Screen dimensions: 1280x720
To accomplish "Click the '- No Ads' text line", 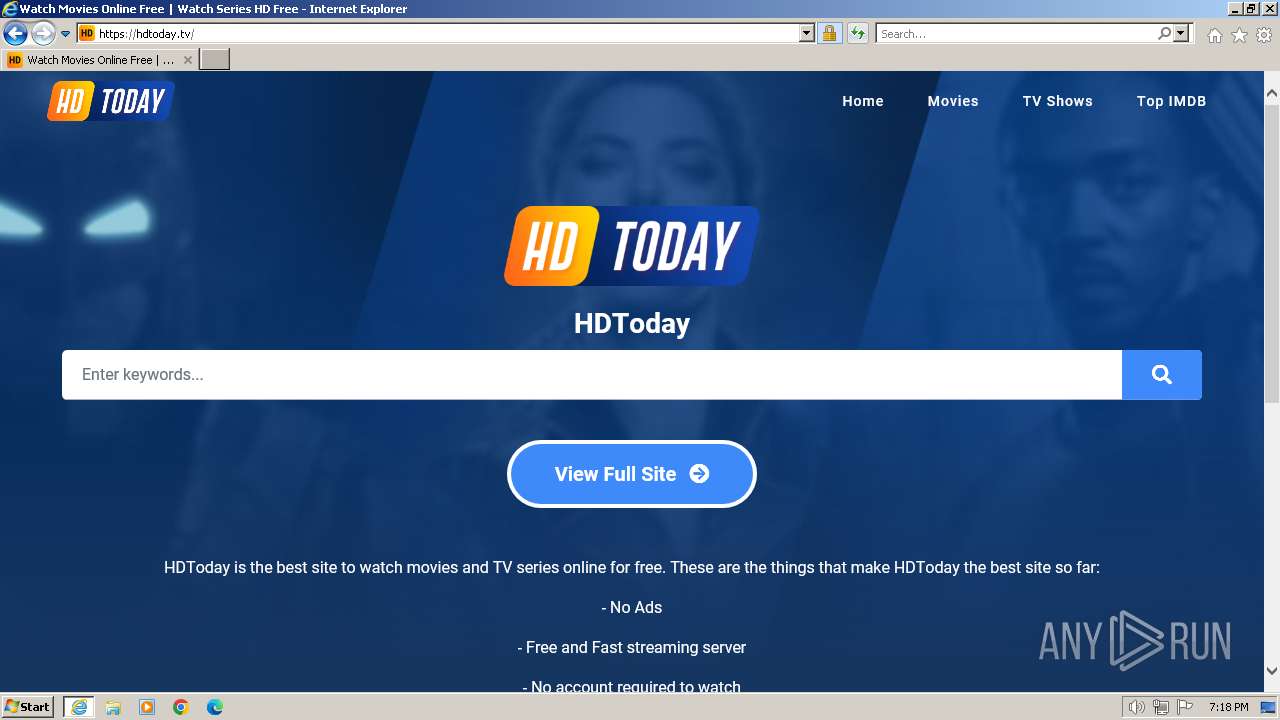I will [x=632, y=607].
